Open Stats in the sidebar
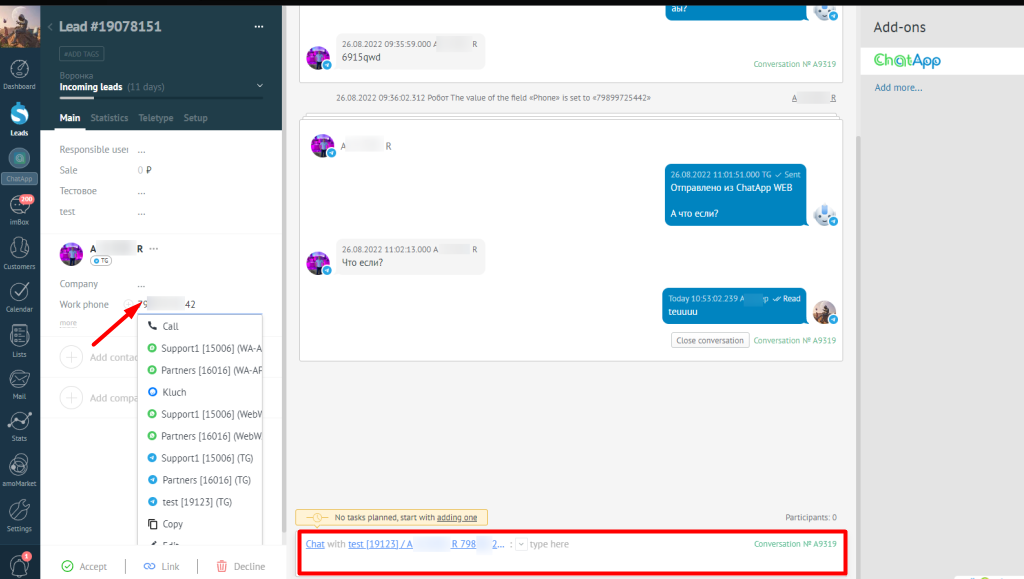Screen dimensions: 1024x579 coord(19,424)
